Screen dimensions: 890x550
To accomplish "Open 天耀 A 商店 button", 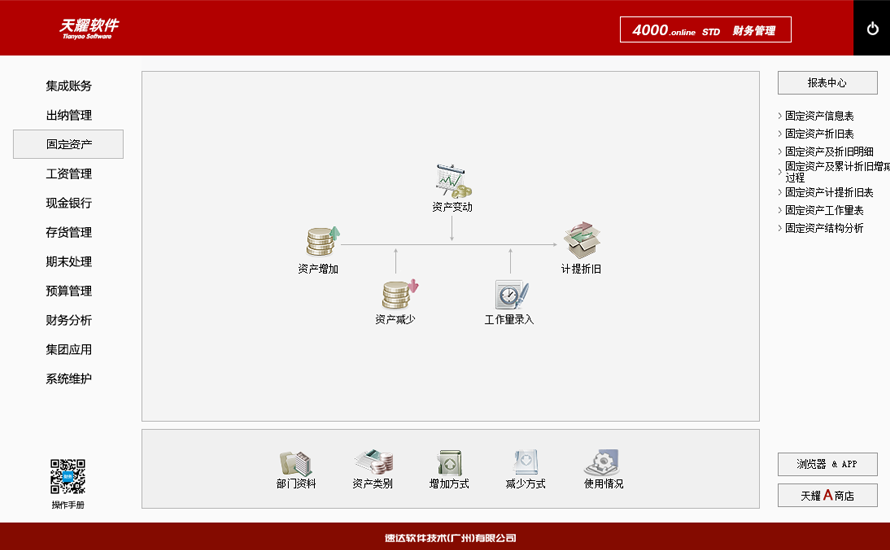I will [827, 496].
